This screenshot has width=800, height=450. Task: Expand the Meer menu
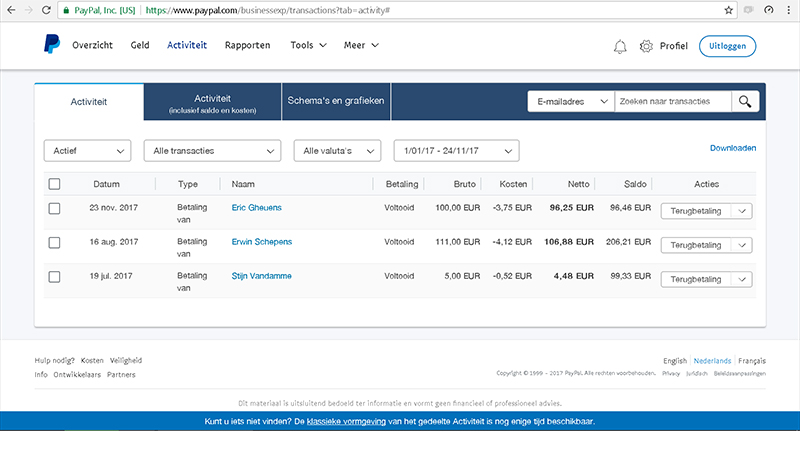click(361, 45)
